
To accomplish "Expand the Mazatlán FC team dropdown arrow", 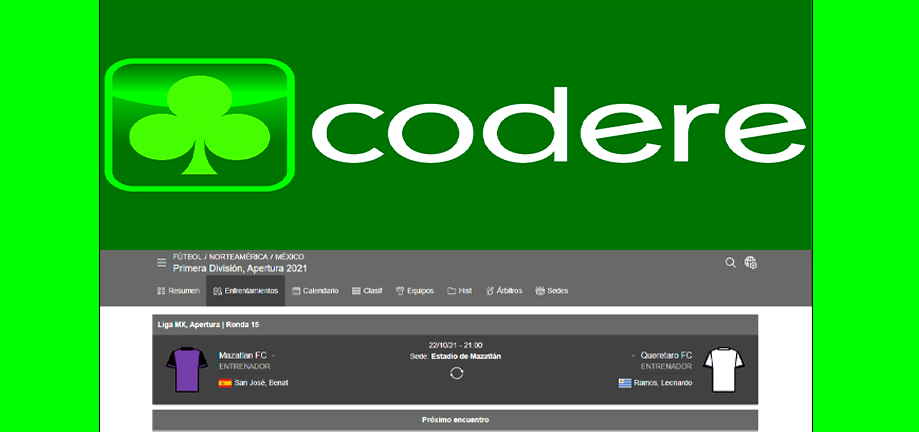I will pos(273,355).
